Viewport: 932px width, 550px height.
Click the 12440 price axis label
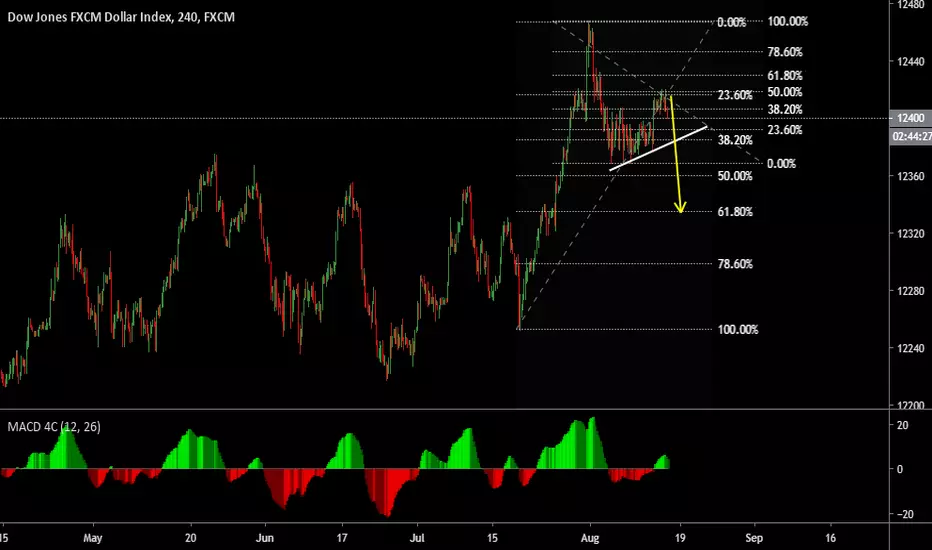(x=911, y=61)
